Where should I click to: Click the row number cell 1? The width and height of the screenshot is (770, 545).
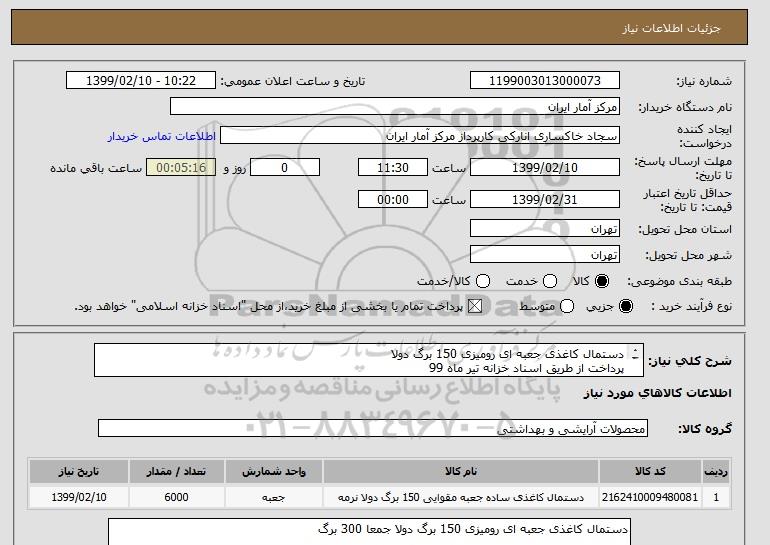(716, 497)
